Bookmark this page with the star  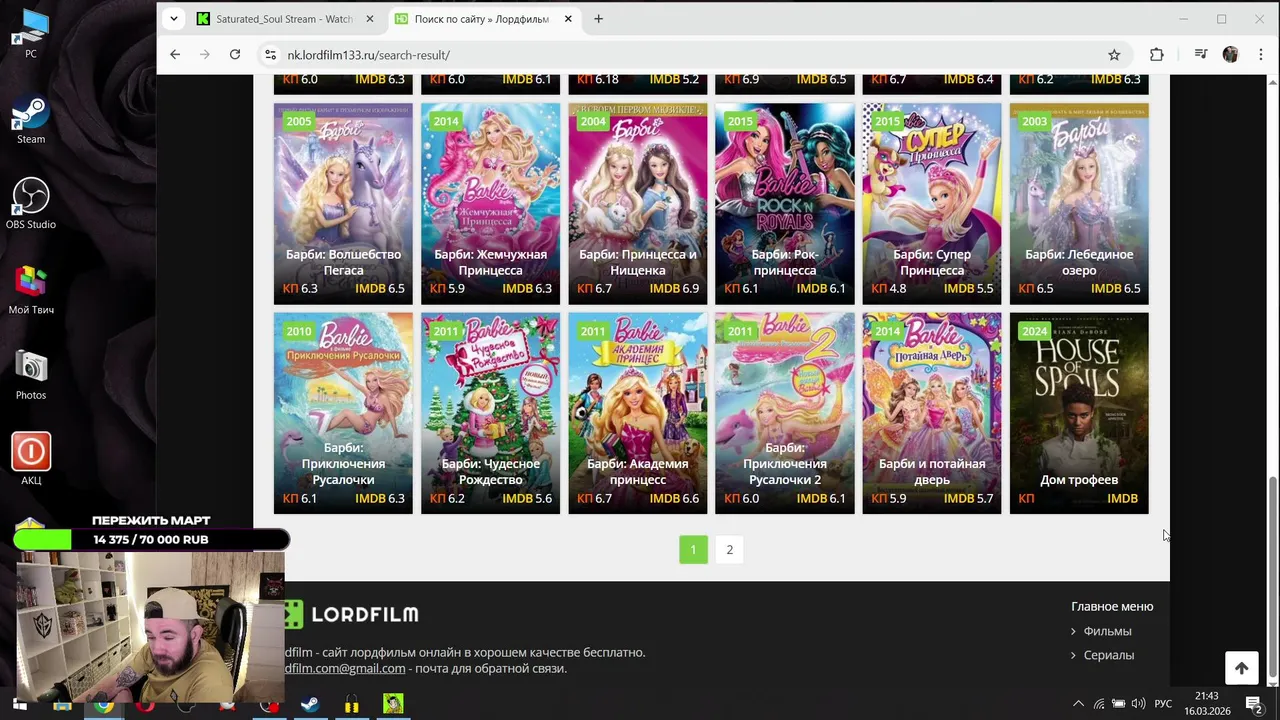coord(1114,55)
